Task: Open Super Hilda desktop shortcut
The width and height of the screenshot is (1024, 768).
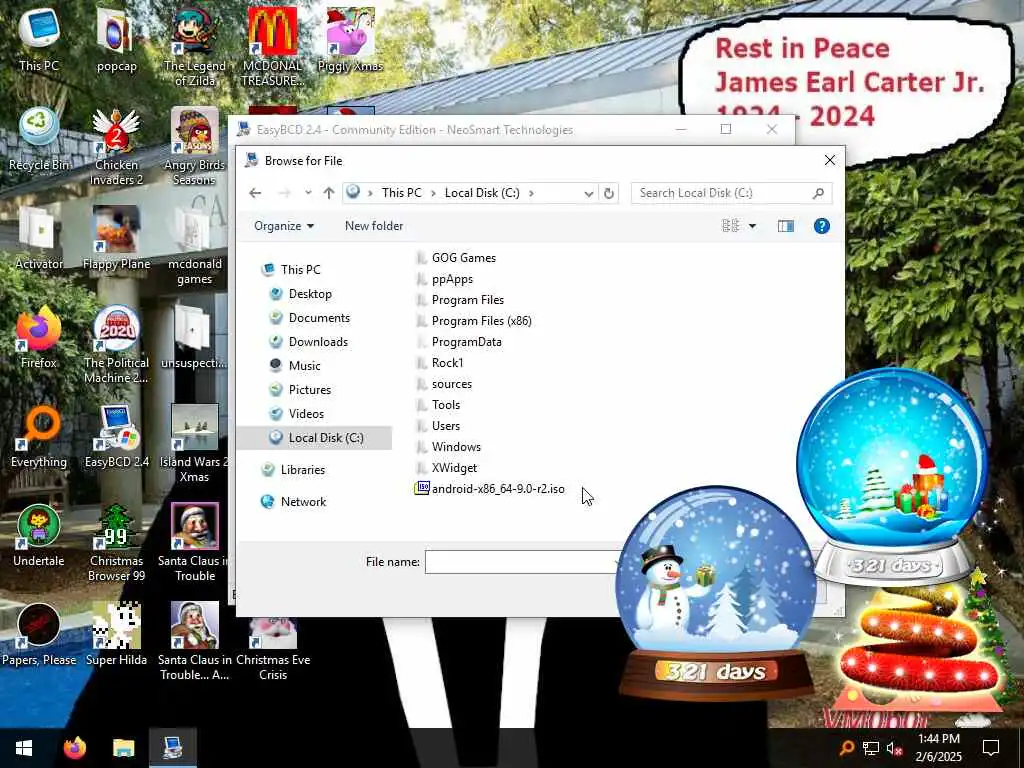Action: pyautogui.click(x=116, y=635)
